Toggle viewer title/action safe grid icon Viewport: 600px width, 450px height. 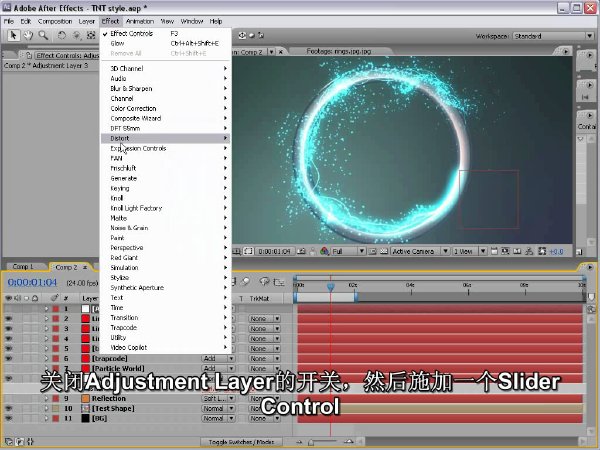tap(238, 251)
